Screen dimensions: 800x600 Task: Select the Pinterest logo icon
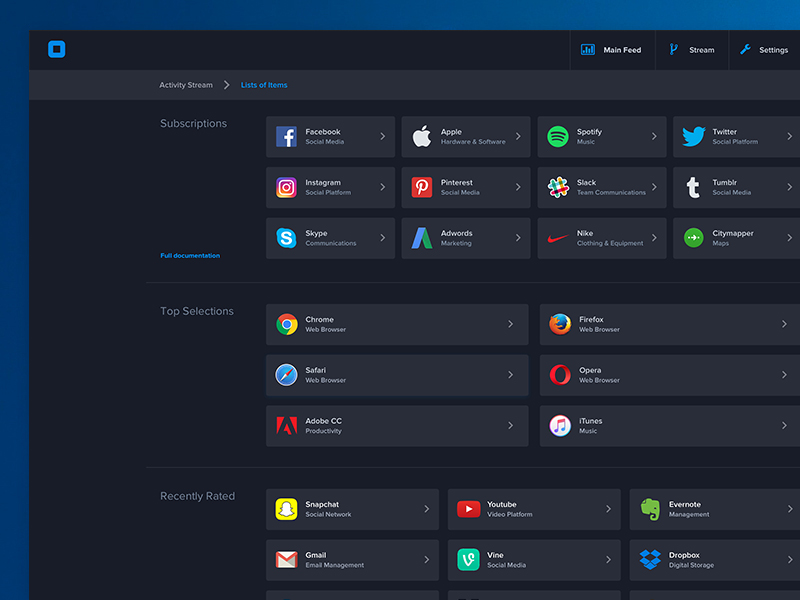click(x=422, y=187)
